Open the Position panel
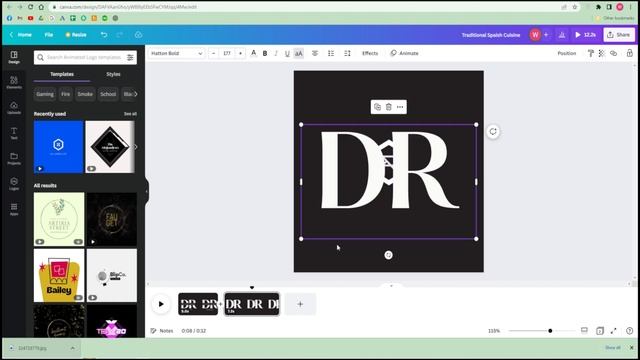This screenshot has width=640, height=360. click(x=567, y=53)
